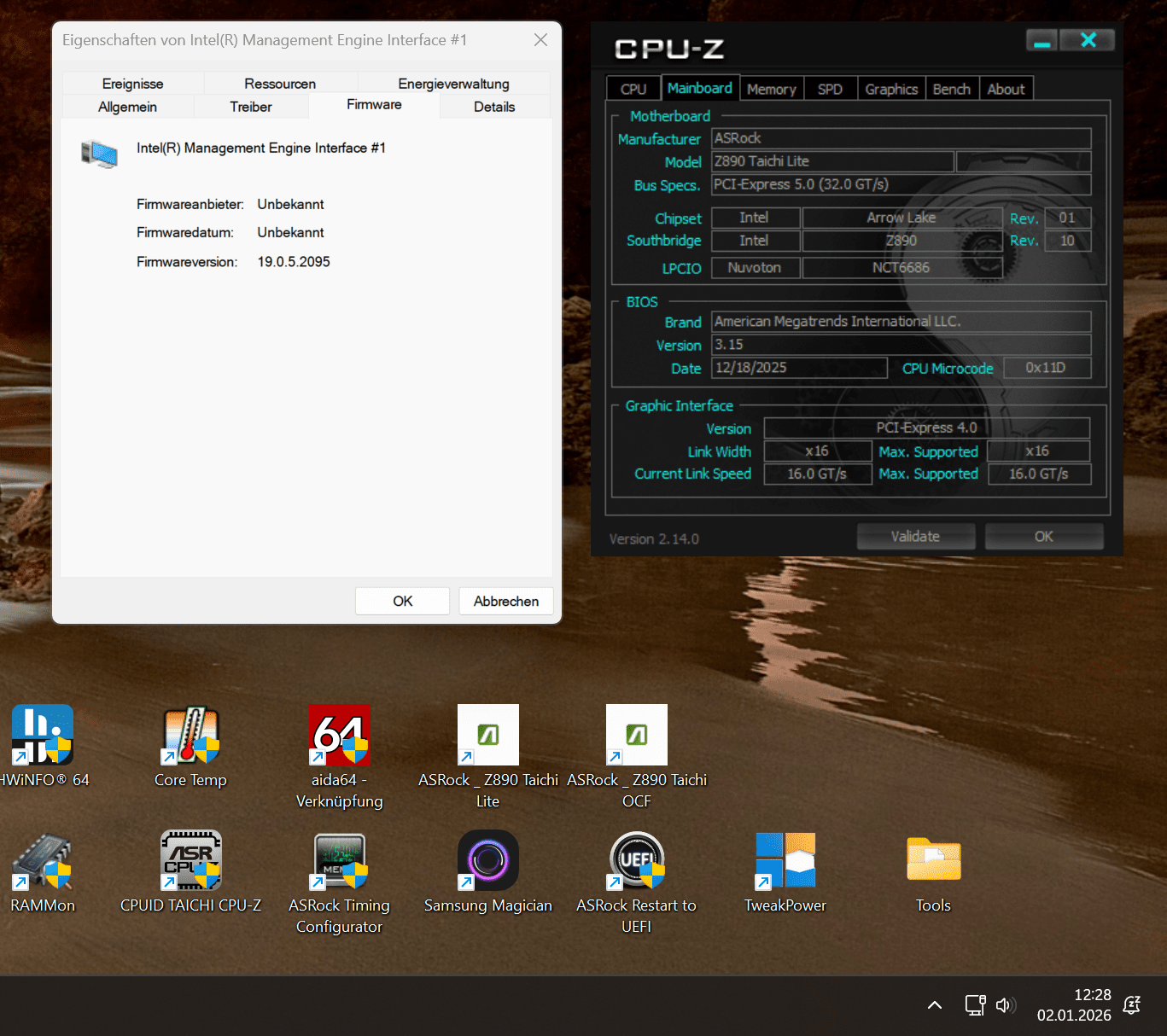Image resolution: width=1167 pixels, height=1036 pixels.
Task: Select the Mainboard tab in CPU-Z
Action: tap(700, 88)
